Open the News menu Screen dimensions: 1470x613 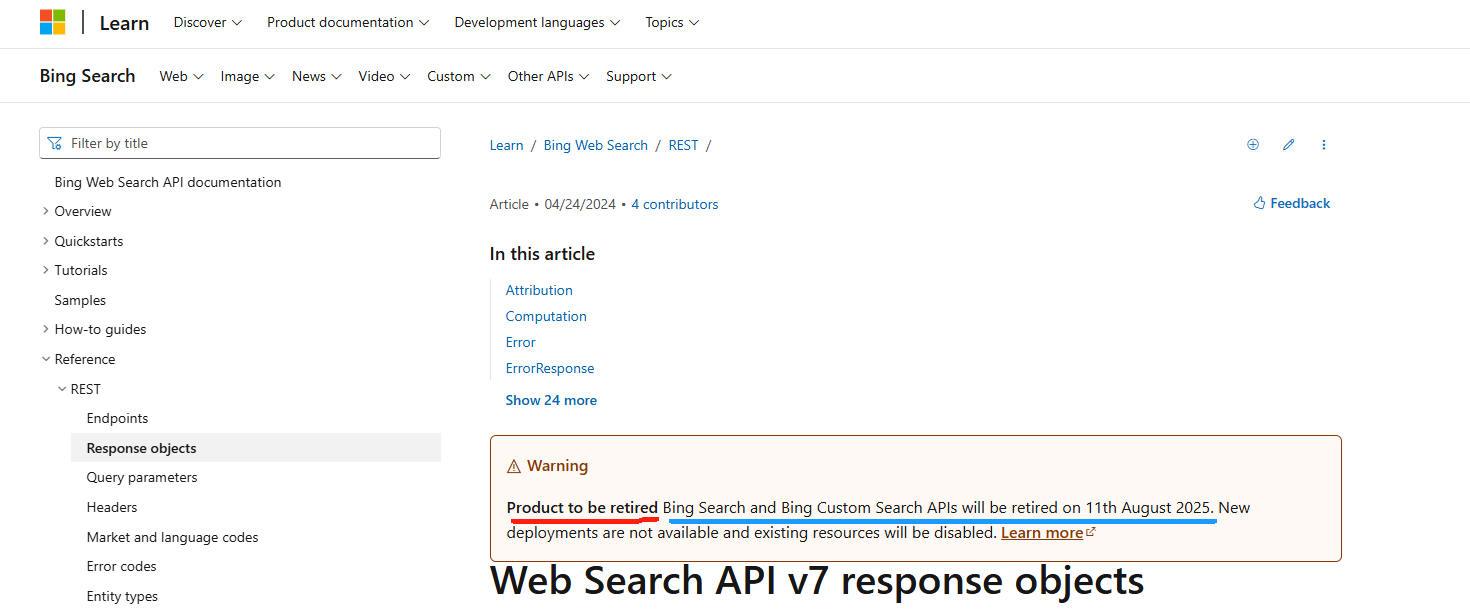[317, 76]
